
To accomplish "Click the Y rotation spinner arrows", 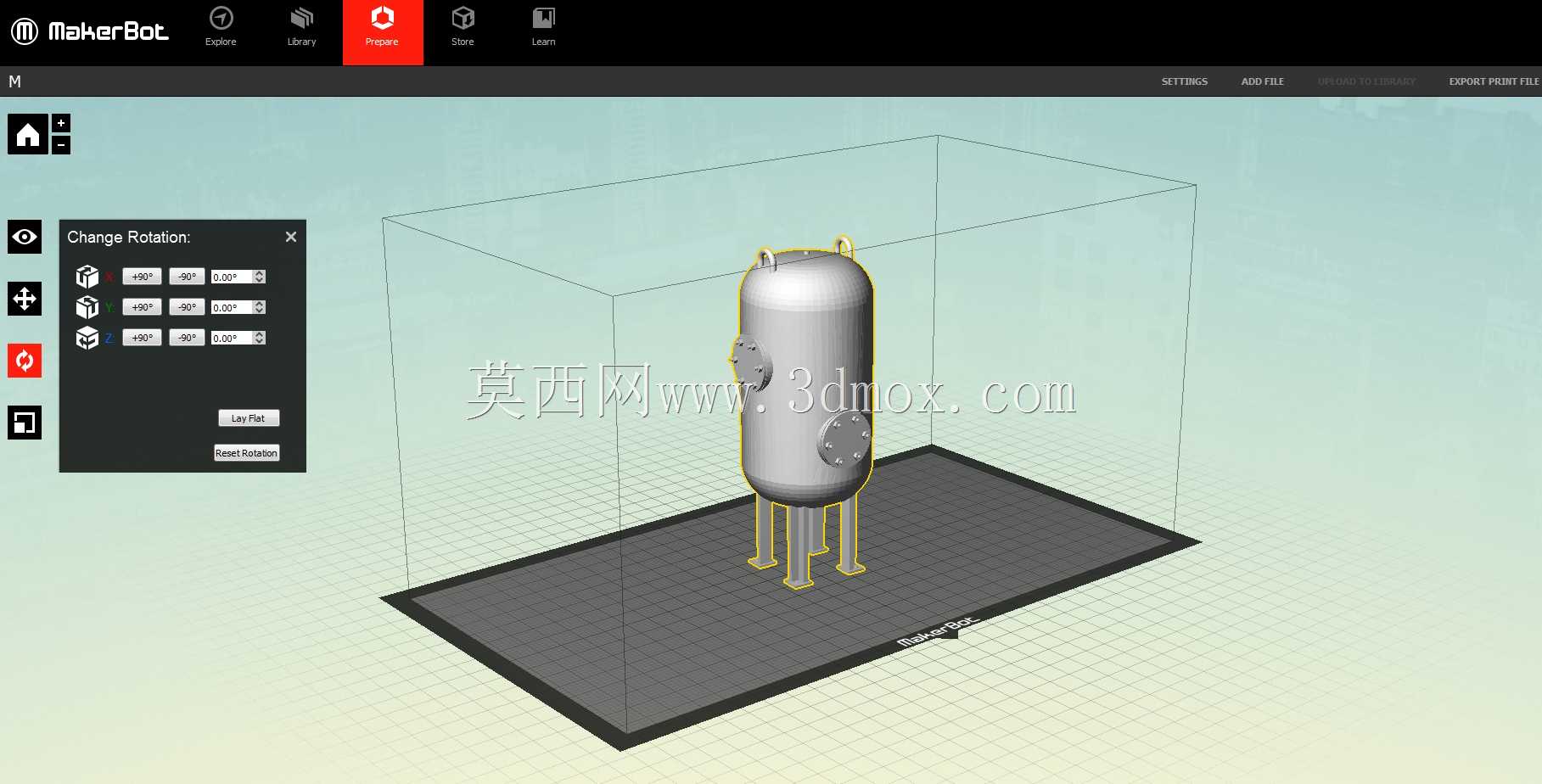I will click(x=260, y=307).
